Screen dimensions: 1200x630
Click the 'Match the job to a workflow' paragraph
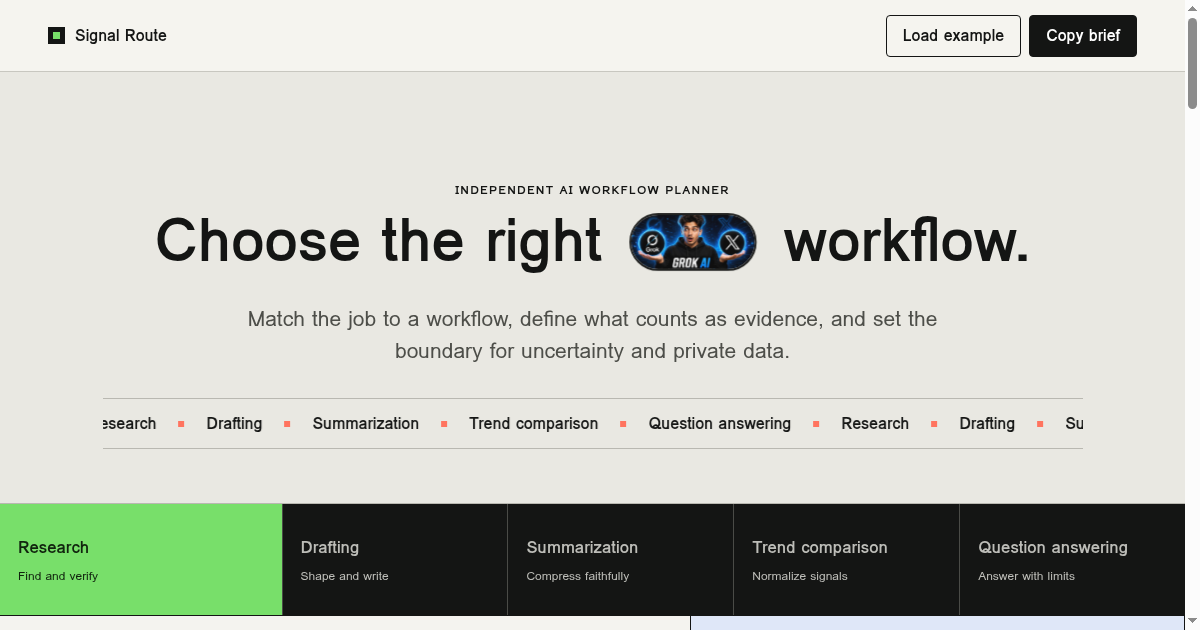pos(592,335)
